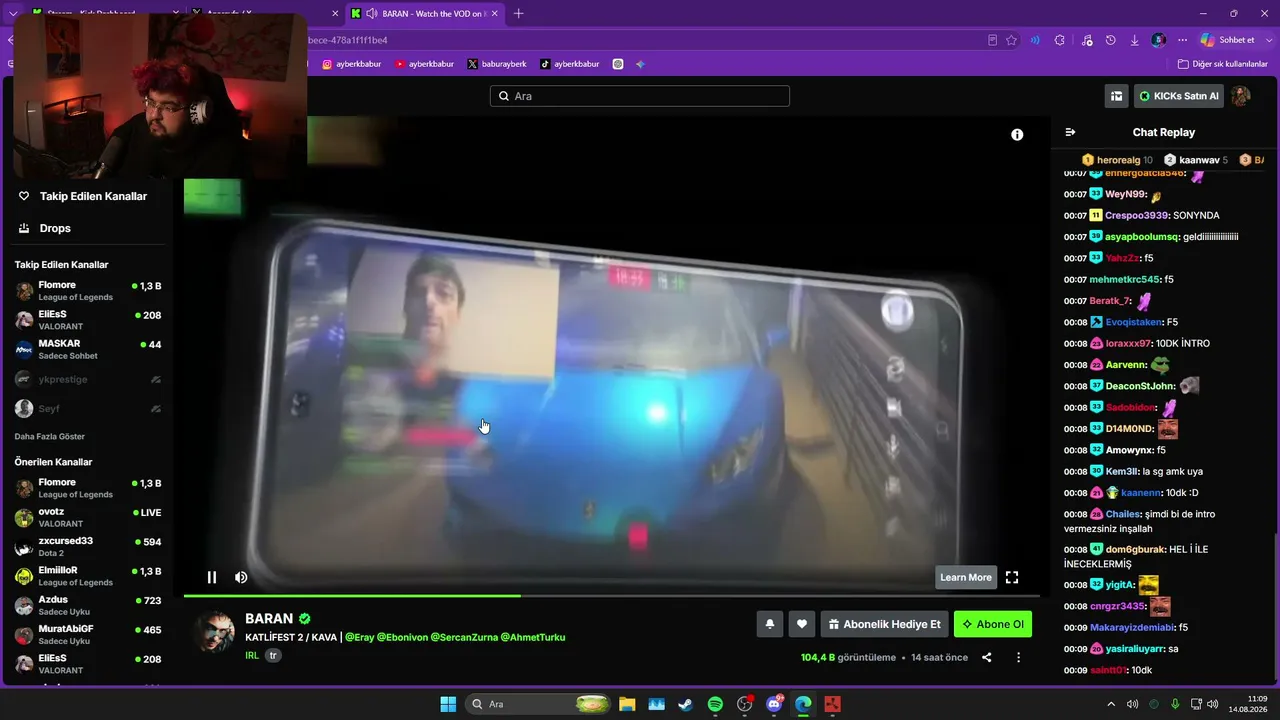Open Steam from the taskbar

685,704
